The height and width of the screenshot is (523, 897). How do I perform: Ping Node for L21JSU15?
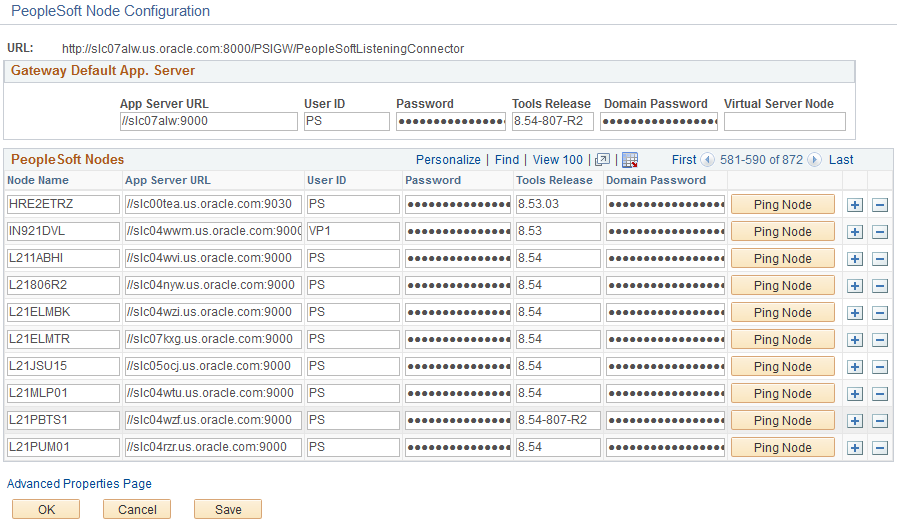783,366
